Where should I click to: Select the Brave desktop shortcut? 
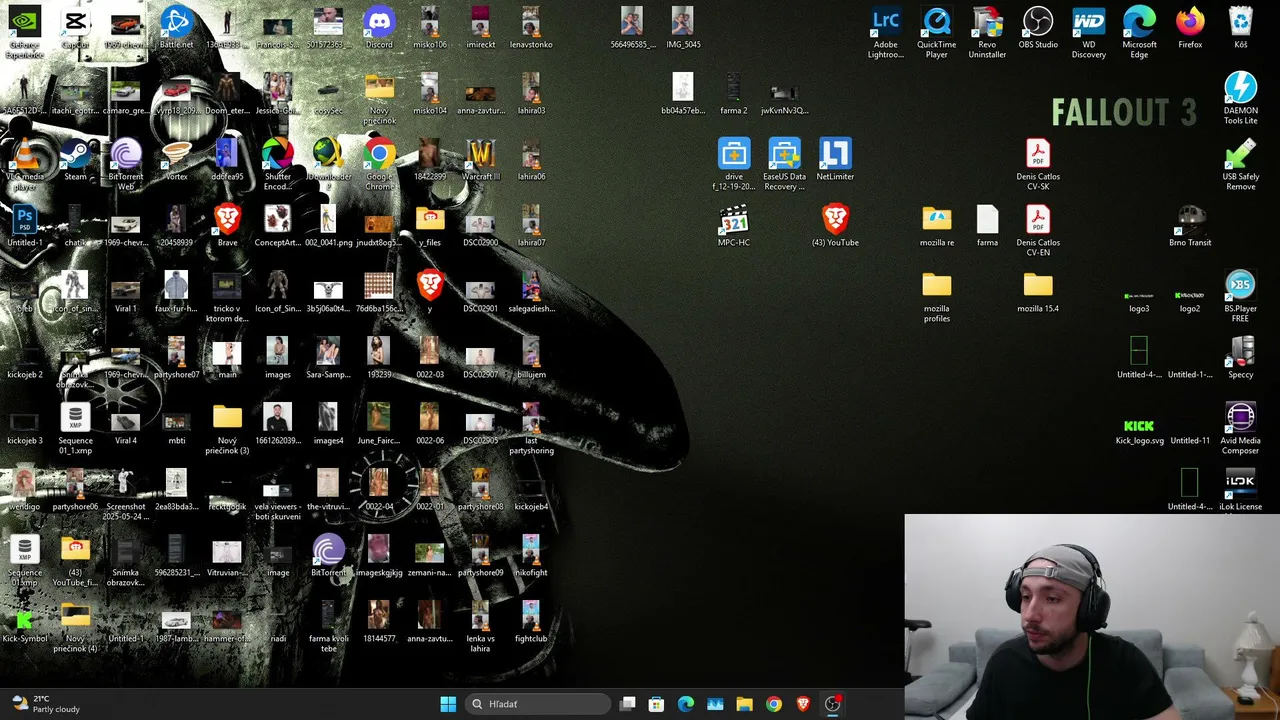coord(227,226)
